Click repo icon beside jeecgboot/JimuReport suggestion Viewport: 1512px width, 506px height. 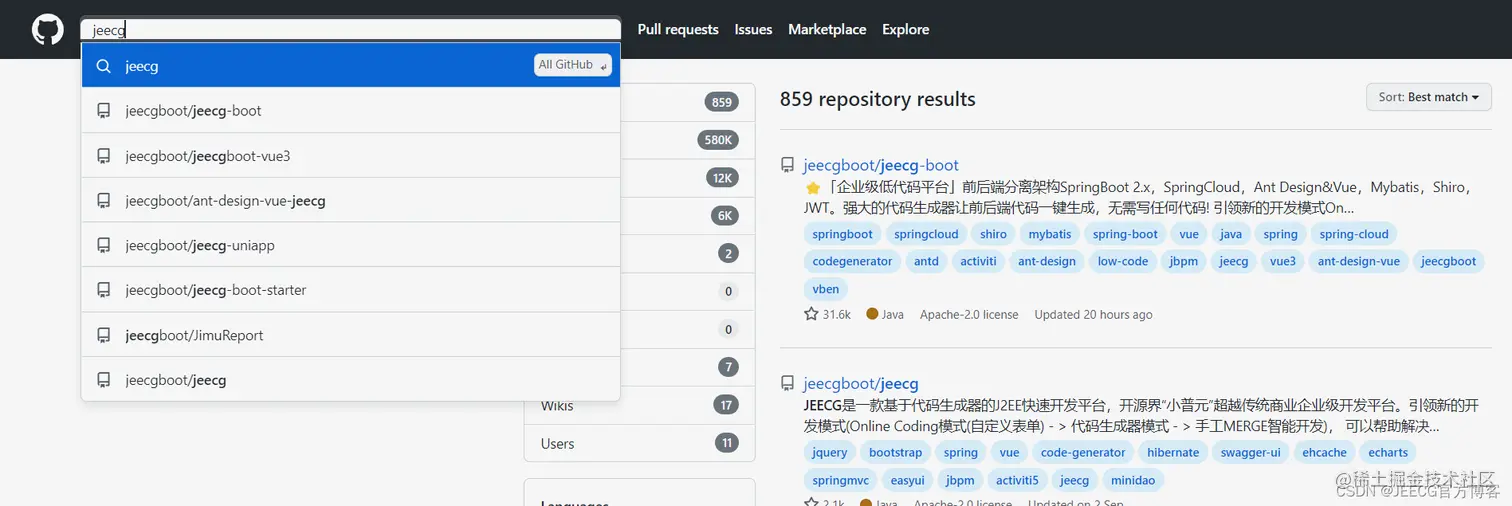tap(103, 335)
